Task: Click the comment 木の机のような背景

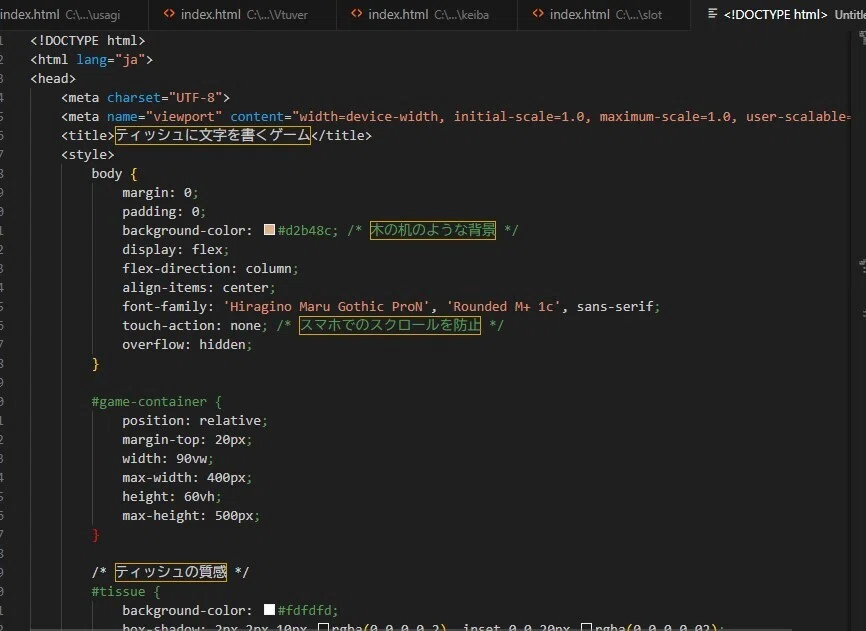Action: 433,230
